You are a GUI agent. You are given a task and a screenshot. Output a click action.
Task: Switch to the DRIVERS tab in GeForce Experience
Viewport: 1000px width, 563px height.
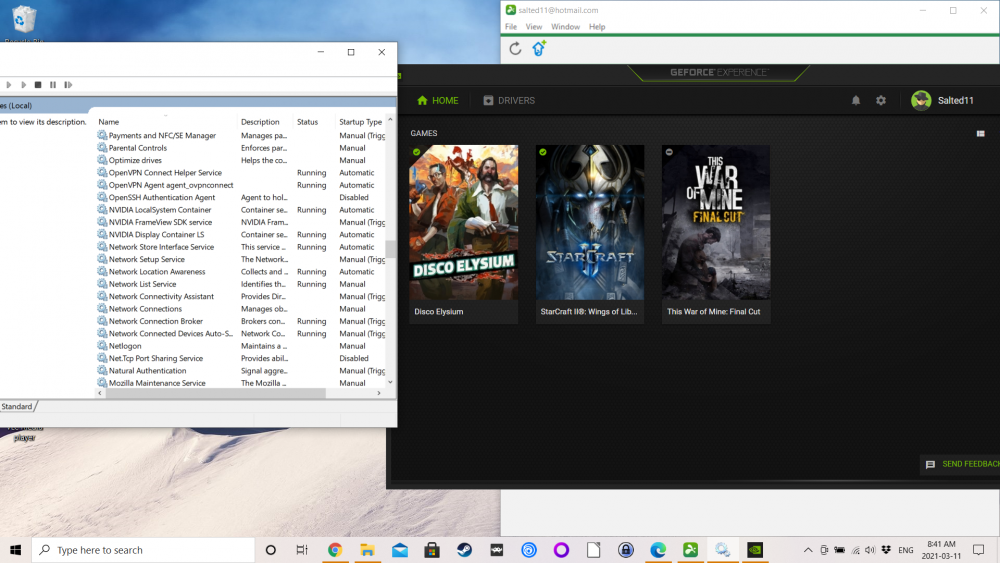click(x=509, y=101)
